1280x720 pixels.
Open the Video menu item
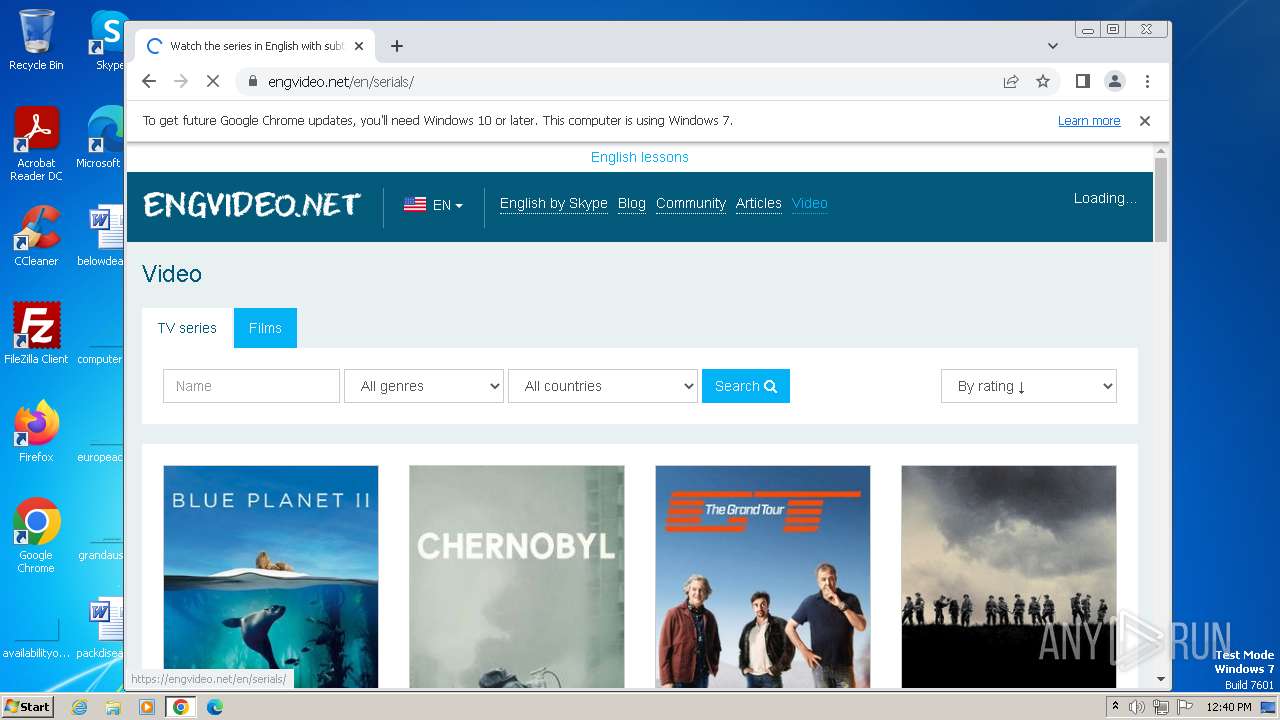(x=810, y=203)
